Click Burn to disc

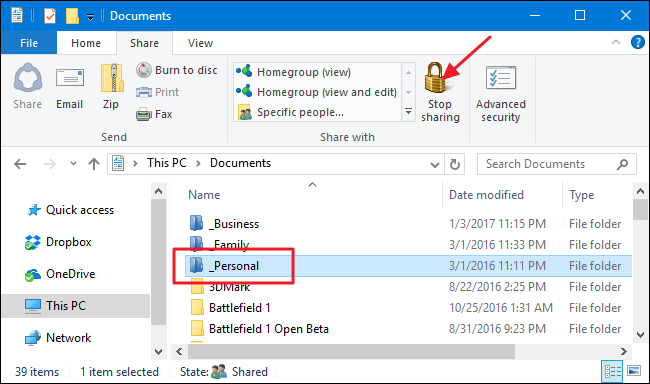point(177,70)
